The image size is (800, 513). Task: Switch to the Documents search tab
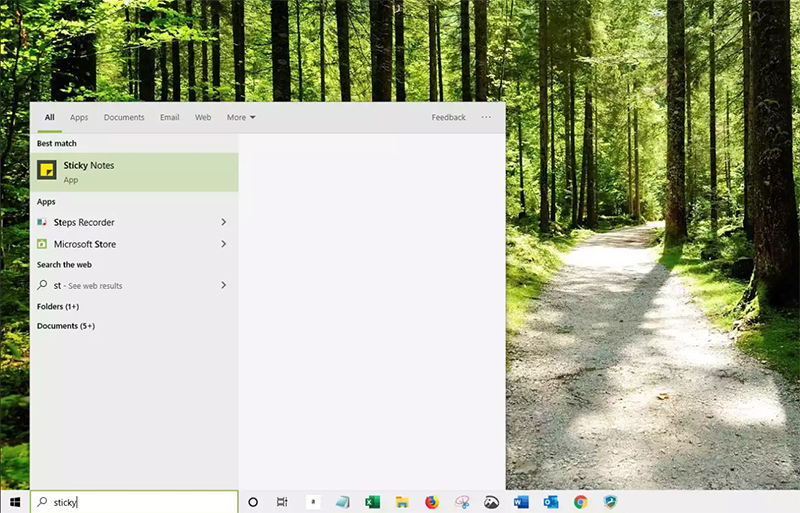click(124, 117)
